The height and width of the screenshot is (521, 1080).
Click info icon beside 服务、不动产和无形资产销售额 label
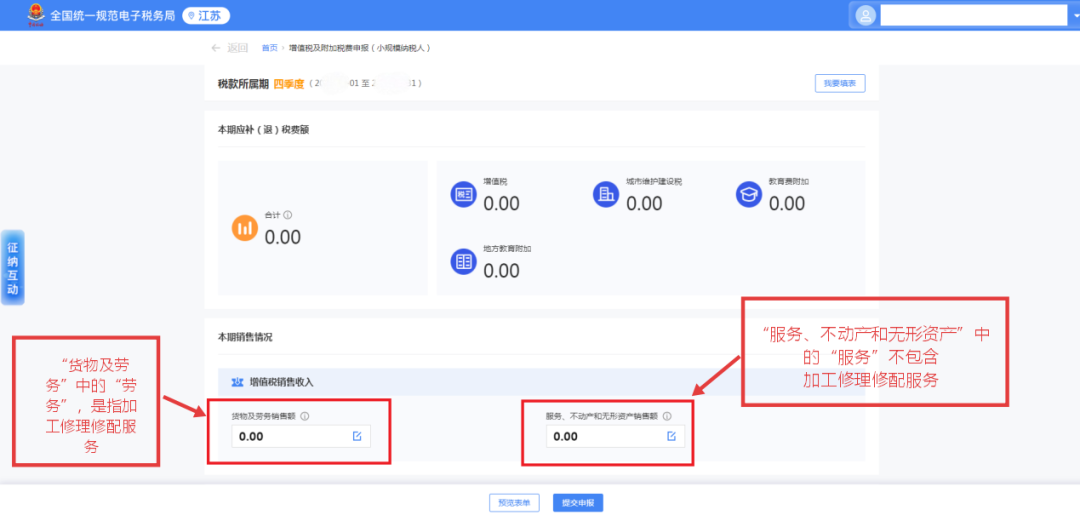(667, 417)
